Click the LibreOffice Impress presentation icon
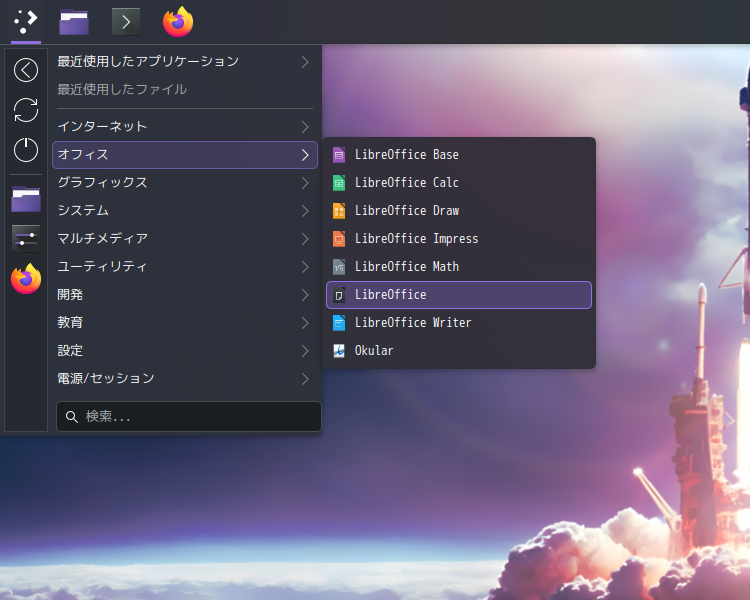750x600 pixels. tap(339, 239)
